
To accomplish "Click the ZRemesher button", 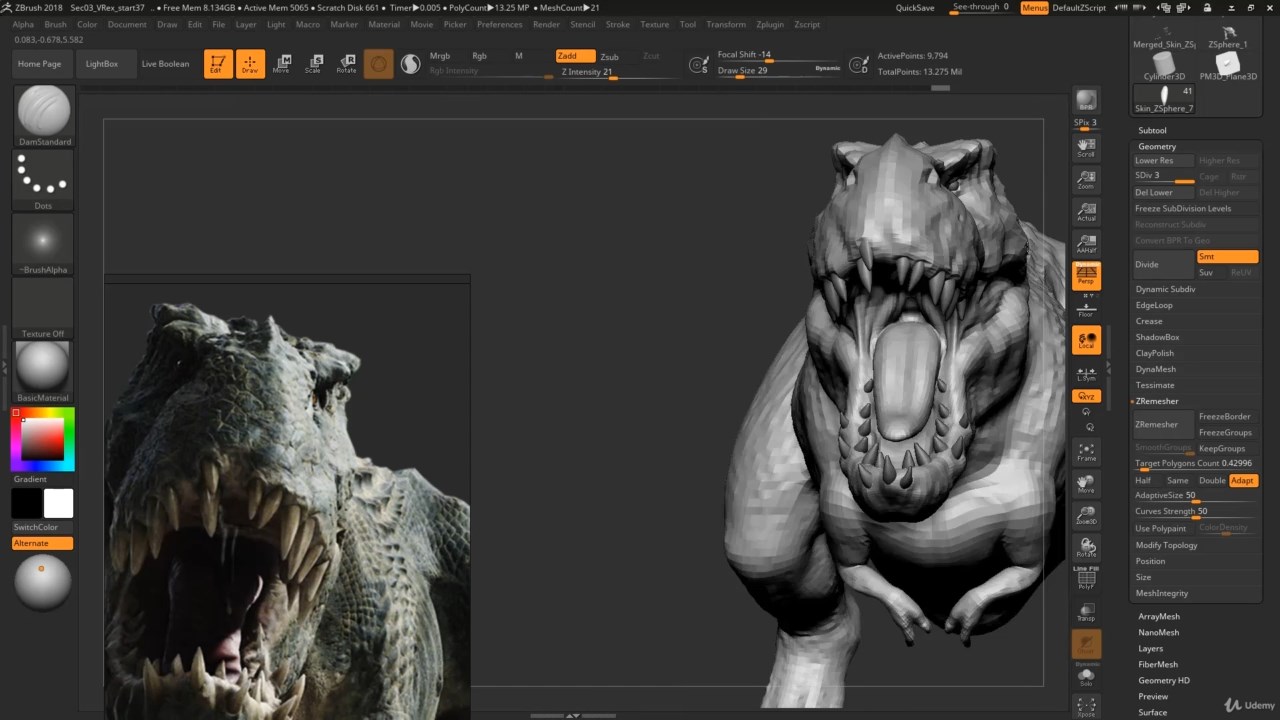I will tap(1164, 425).
